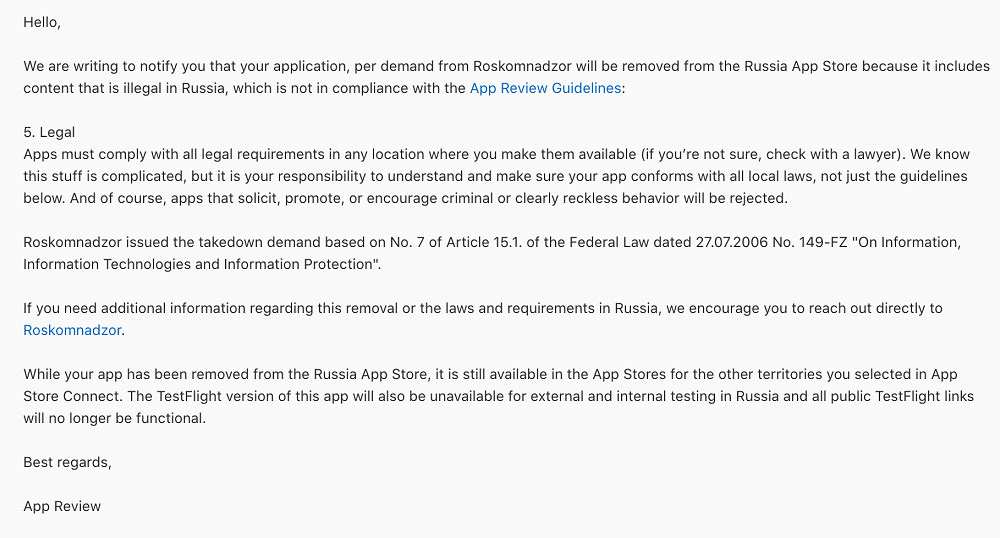Click 'We are writing to notify you'
The height and width of the screenshot is (538, 1000).
pos(115,66)
